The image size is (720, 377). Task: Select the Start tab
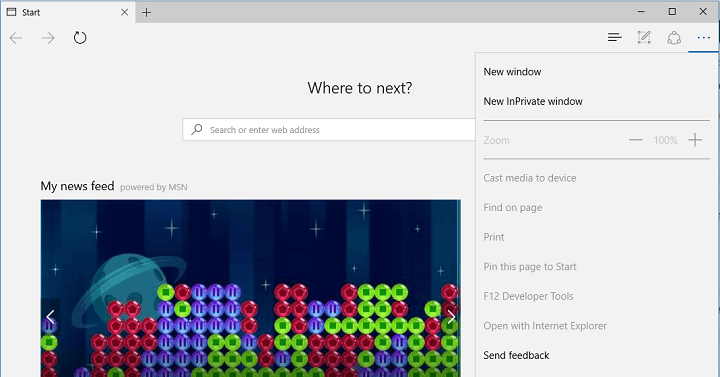click(68, 12)
